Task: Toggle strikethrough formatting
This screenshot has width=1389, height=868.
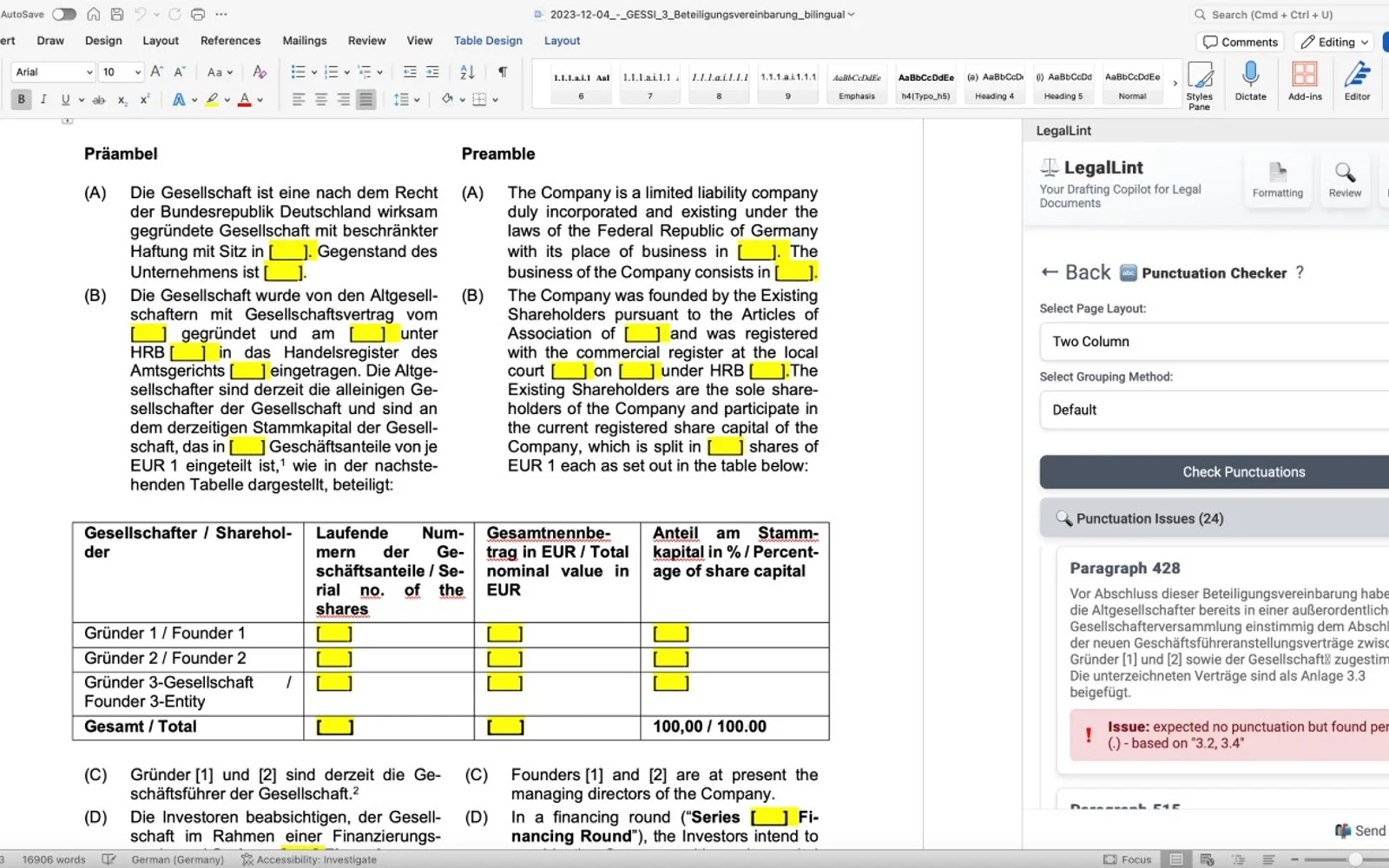Action: pos(99,100)
